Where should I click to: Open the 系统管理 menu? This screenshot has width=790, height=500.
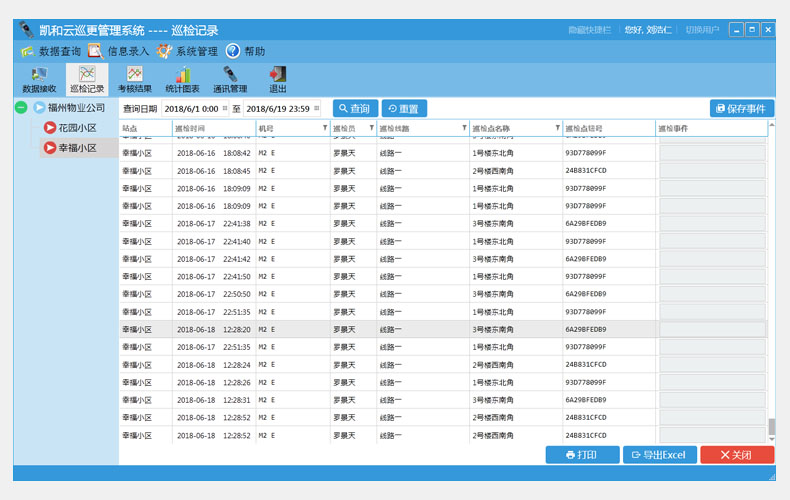pos(187,51)
